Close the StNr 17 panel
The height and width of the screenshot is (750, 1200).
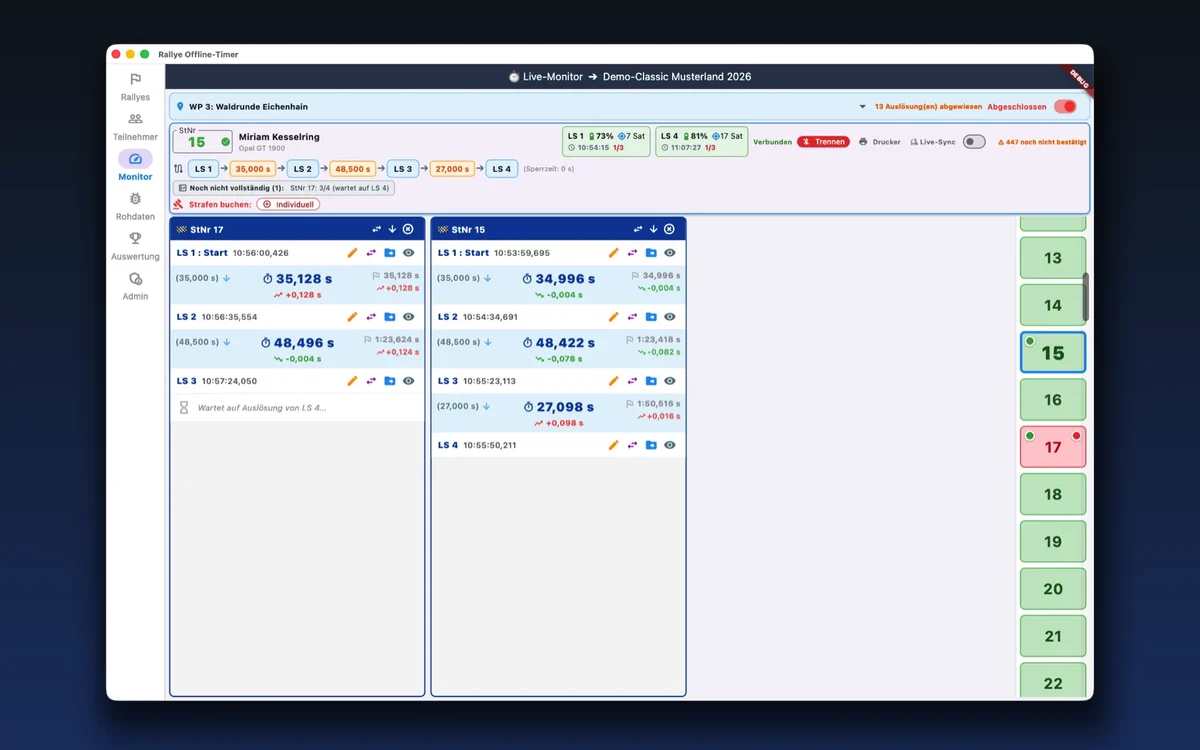coord(408,229)
